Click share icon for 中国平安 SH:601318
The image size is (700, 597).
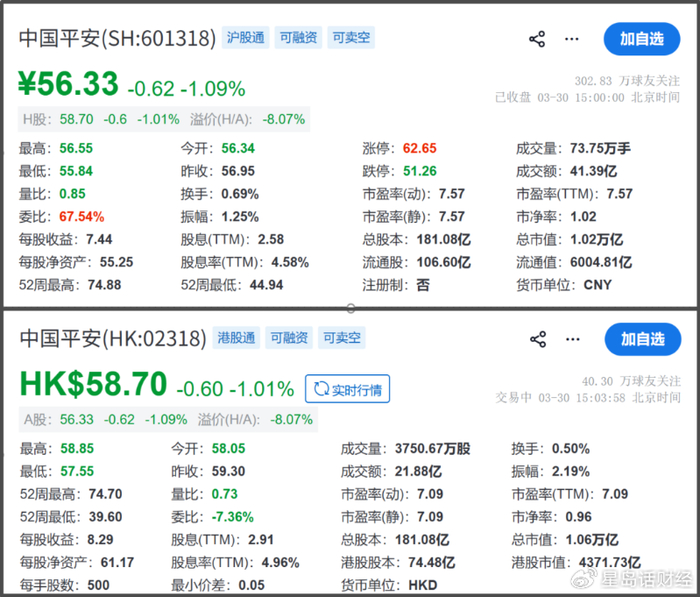537,39
